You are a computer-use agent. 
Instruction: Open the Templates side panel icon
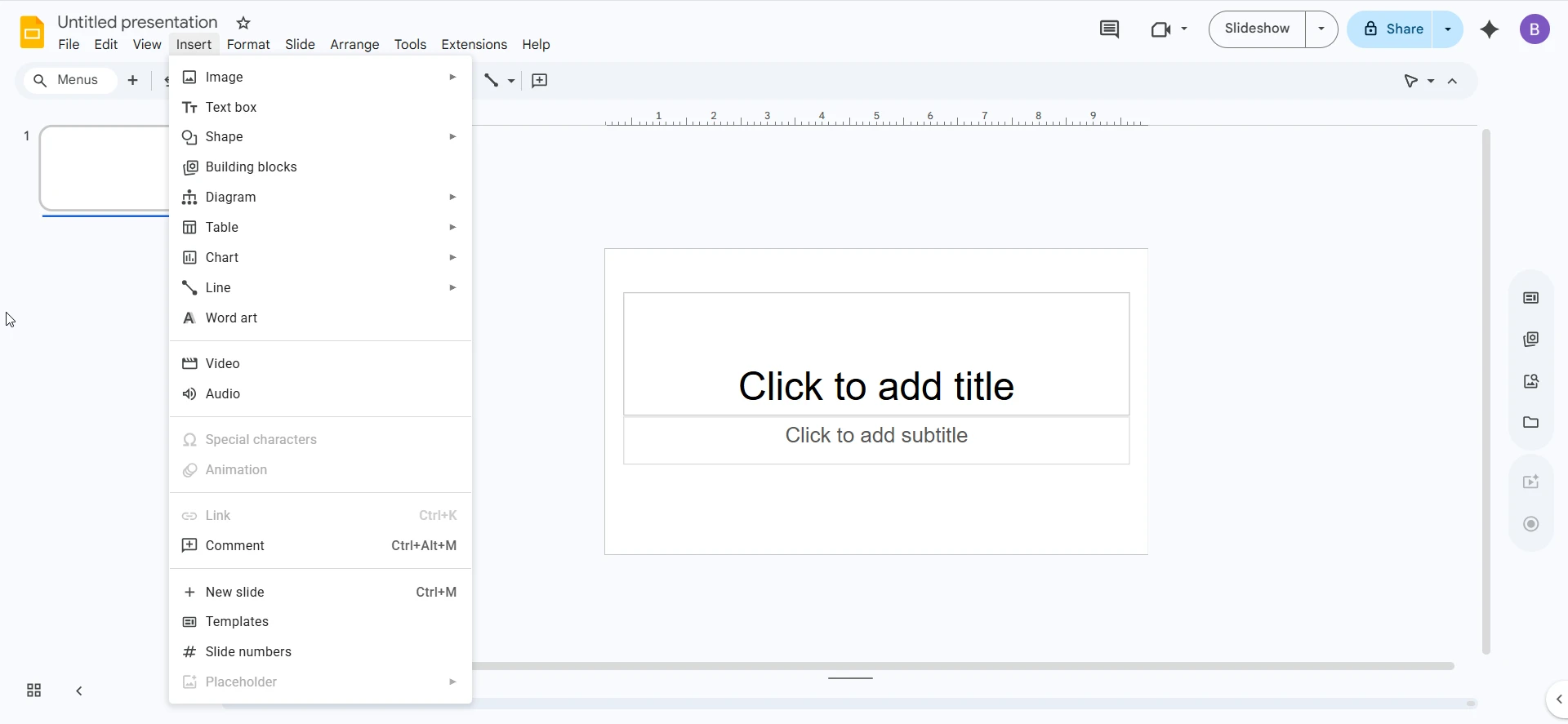(1531, 298)
